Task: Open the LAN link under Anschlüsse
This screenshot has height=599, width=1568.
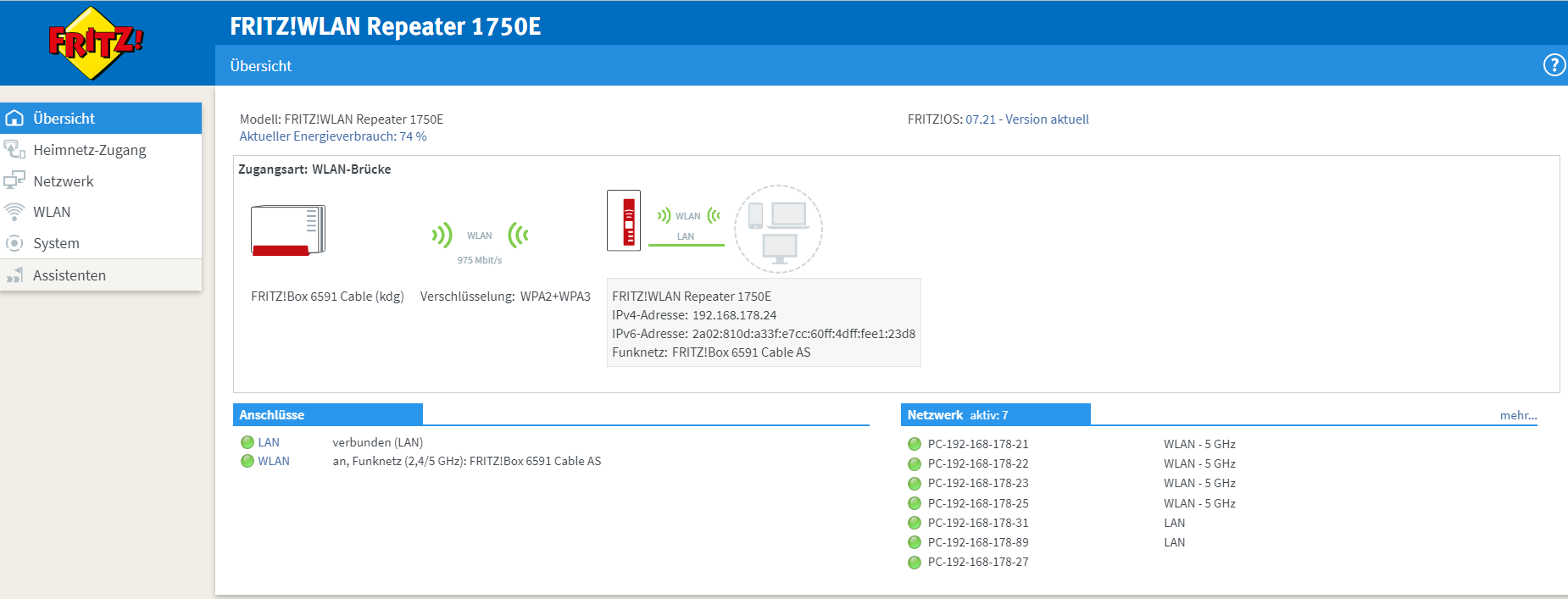Action: 269,442
